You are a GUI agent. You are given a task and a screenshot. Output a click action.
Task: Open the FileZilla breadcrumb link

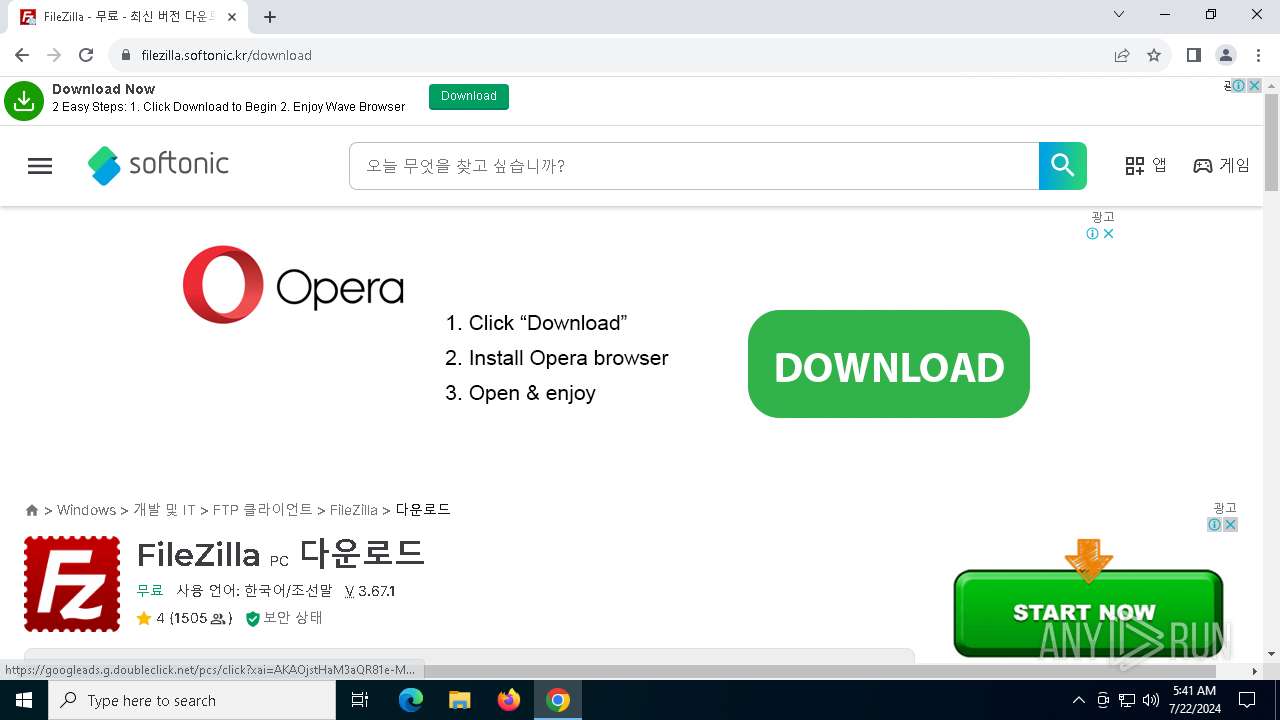point(354,510)
